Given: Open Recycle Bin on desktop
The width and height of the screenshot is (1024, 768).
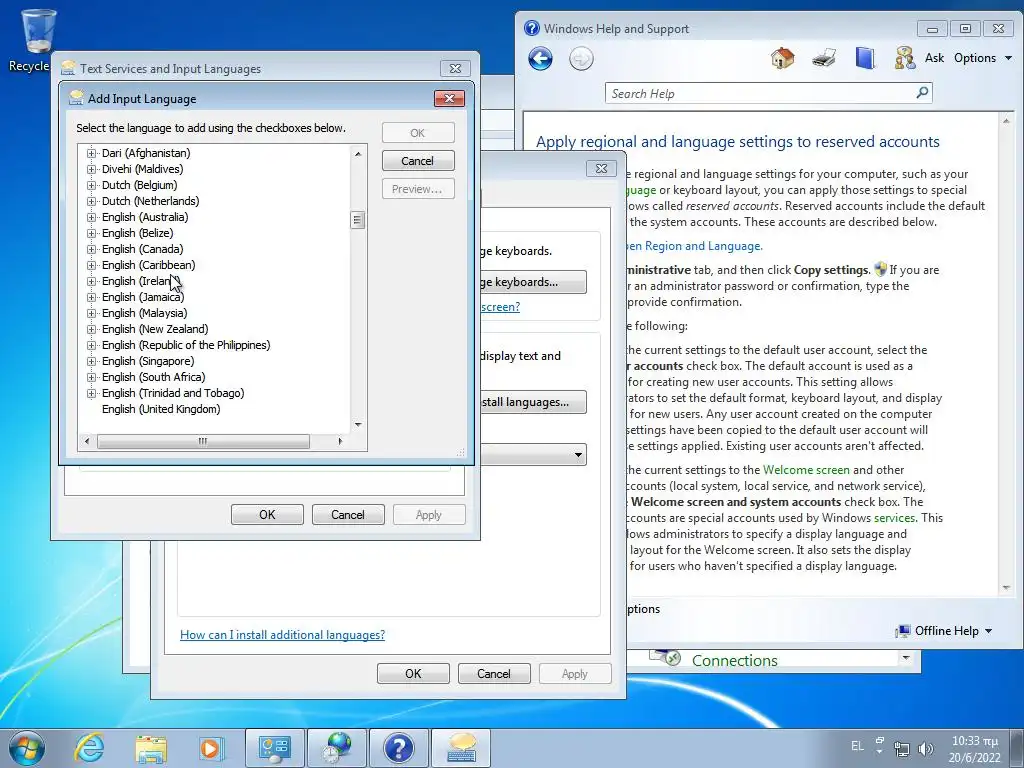Looking at the screenshot, I should click(x=37, y=40).
